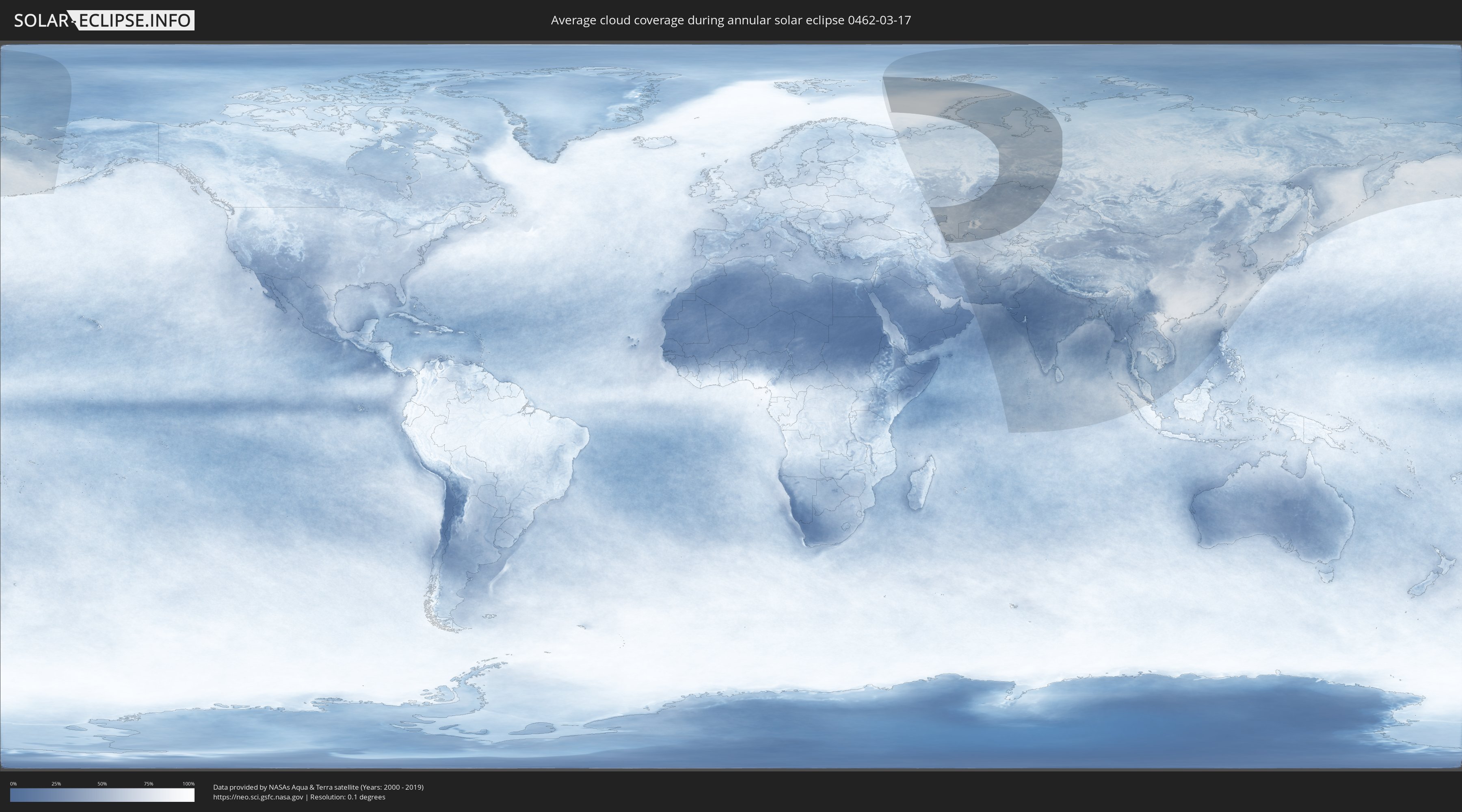Screen dimensions: 1462x812
Task: Click the https://neo.sci.gsfc.nasa.gov link text
Action: [x=258, y=797]
